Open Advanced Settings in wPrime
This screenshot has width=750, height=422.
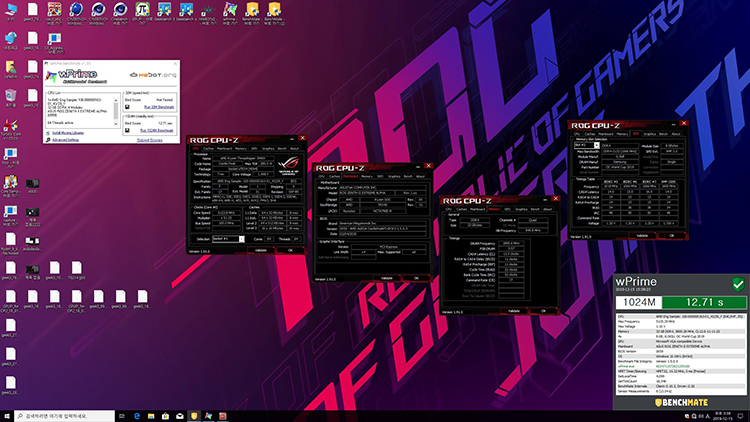[x=66, y=140]
